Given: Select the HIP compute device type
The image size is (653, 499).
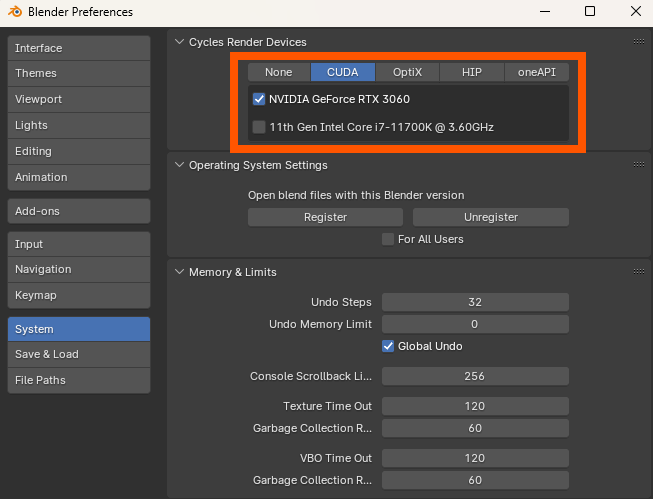Looking at the screenshot, I should tap(472, 72).
